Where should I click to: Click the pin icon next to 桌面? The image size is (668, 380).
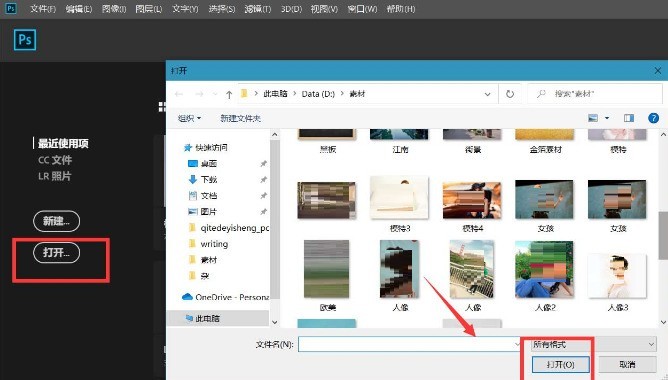(x=263, y=164)
